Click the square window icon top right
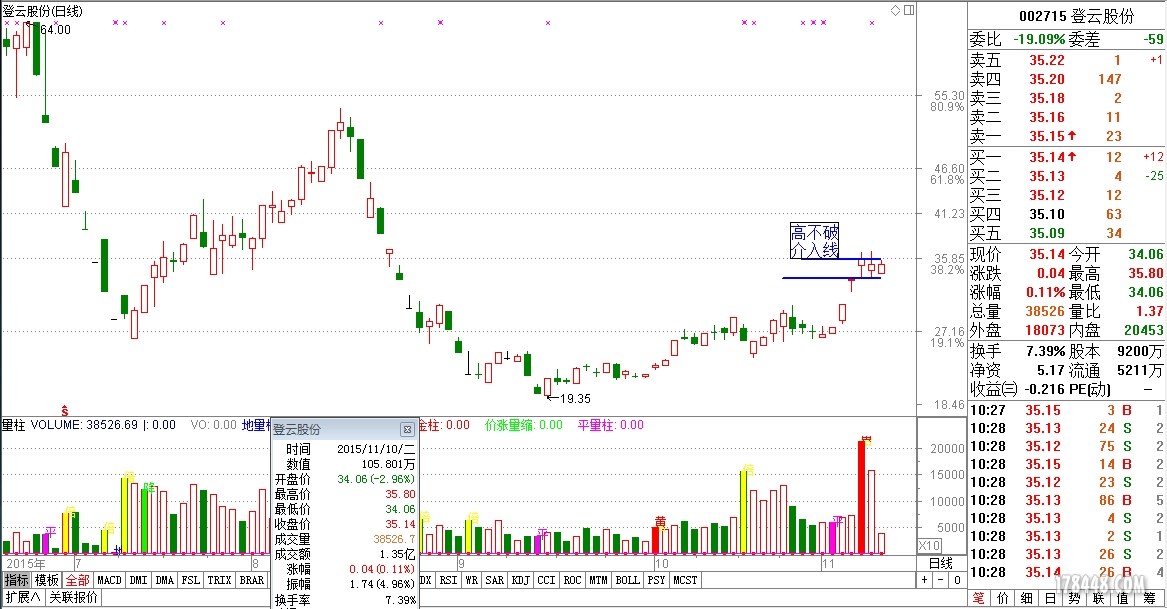Screen dimensions: 1167x609 pyautogui.click(x=908, y=8)
